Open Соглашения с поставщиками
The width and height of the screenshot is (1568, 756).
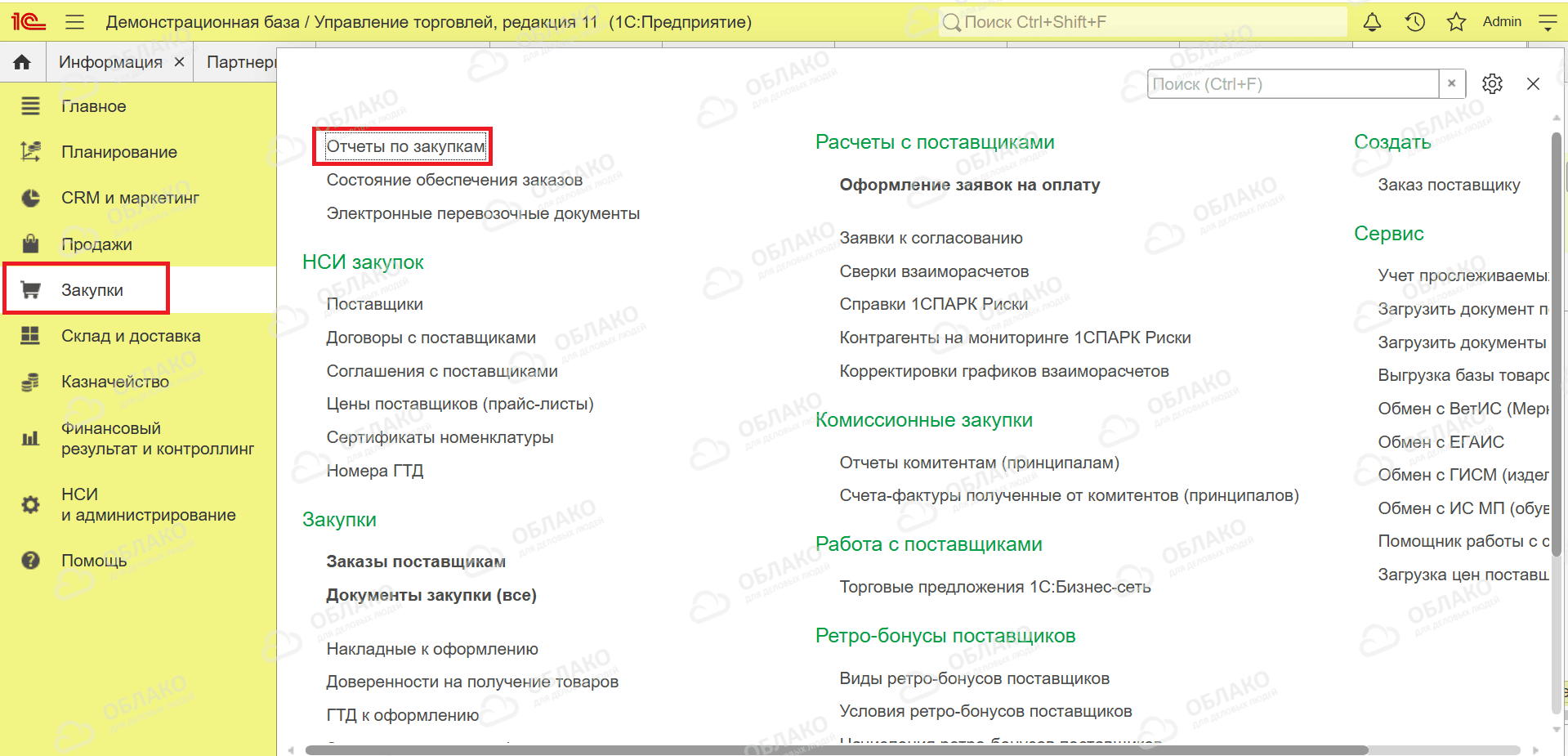tap(442, 371)
